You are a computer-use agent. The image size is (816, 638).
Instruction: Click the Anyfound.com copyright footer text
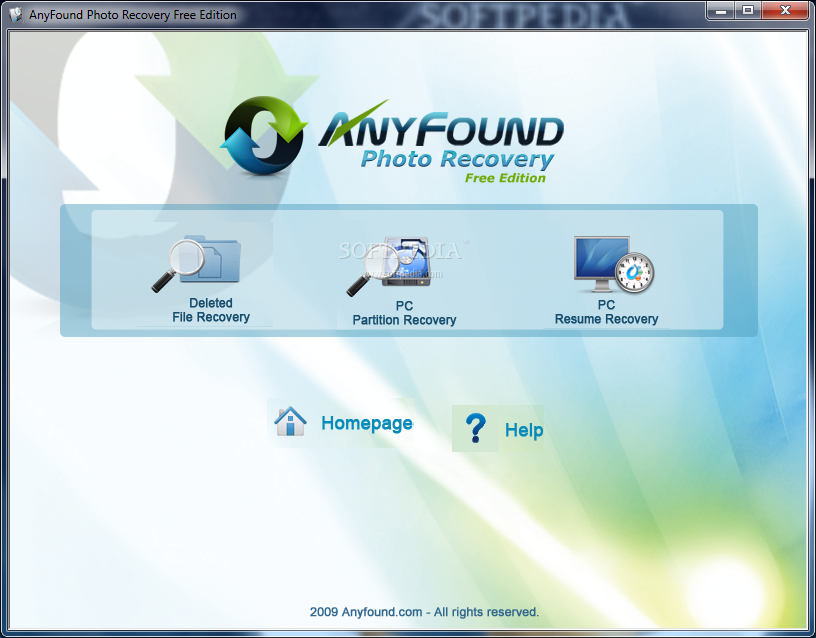tap(424, 612)
